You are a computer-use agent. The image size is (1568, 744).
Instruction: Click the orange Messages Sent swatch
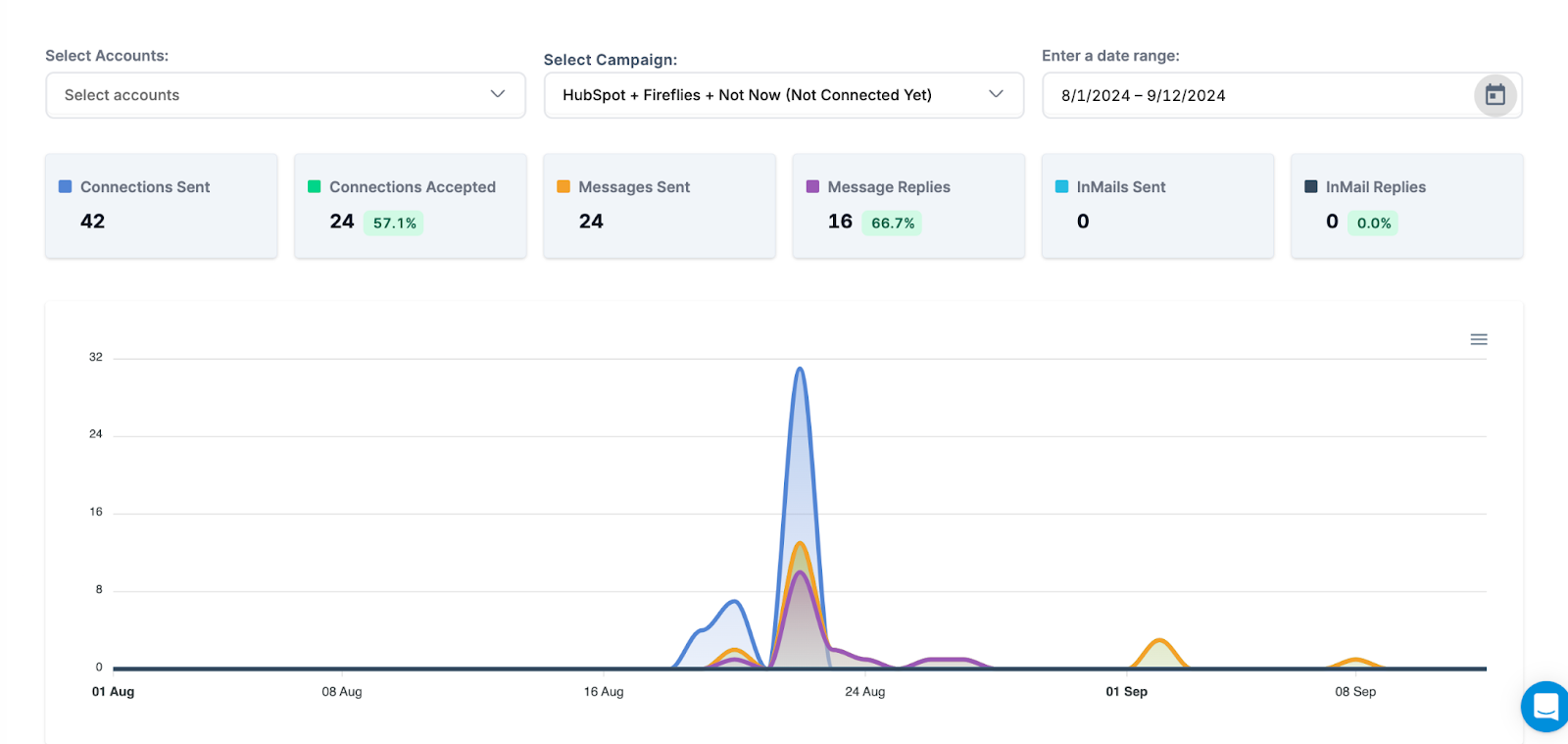(563, 186)
